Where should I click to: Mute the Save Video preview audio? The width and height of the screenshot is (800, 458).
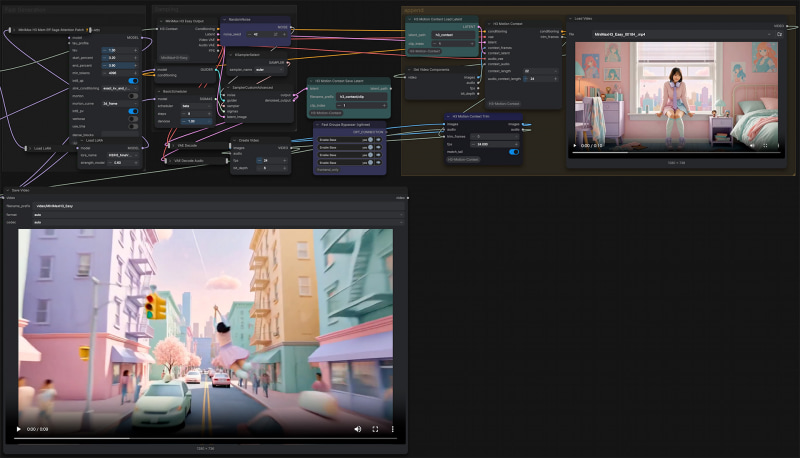(x=358, y=429)
